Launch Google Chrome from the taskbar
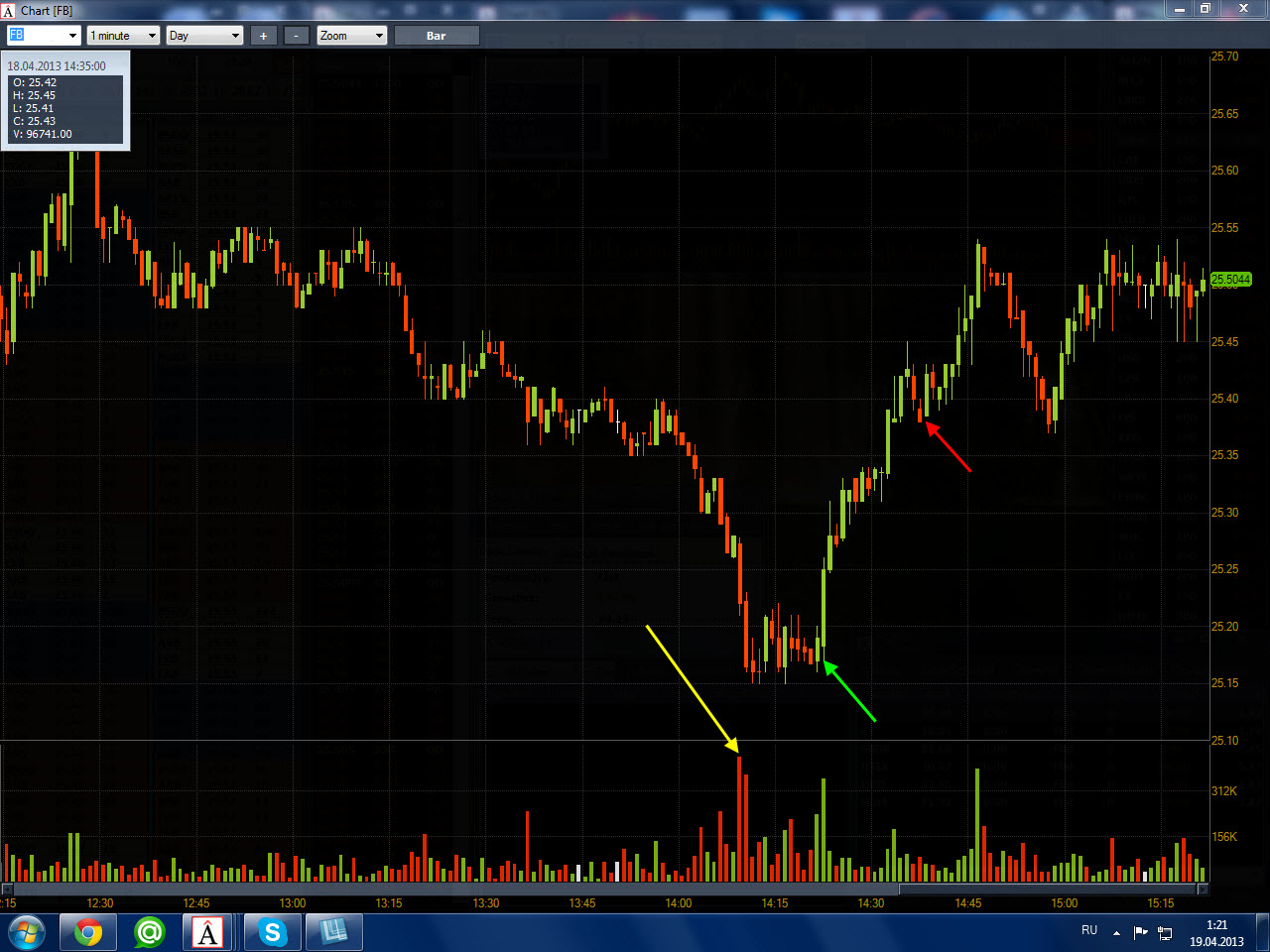1270x952 pixels. point(88,933)
